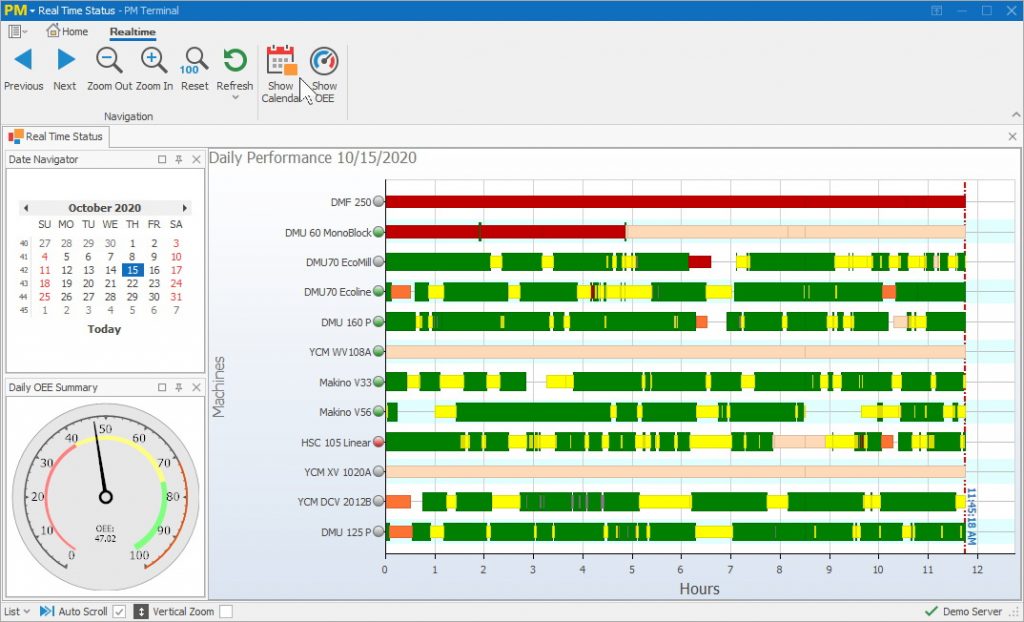Screen dimensions: 1024x622
Task: Click the DMU70 Ecoline status indicator
Action: [x=378, y=291]
